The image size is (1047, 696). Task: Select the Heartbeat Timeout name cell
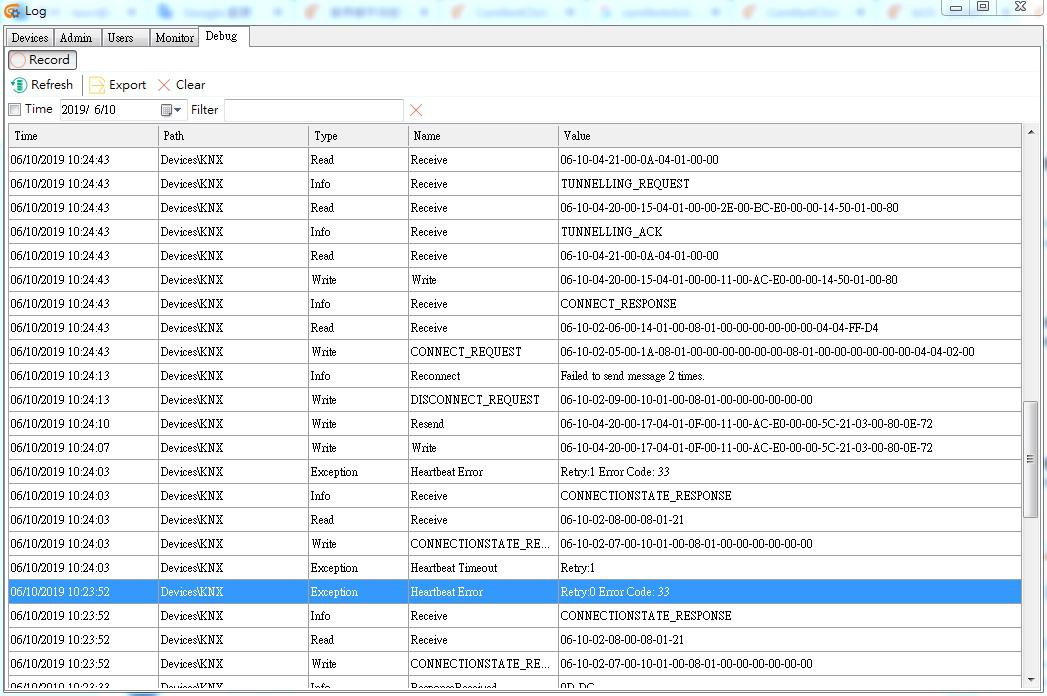pos(483,568)
